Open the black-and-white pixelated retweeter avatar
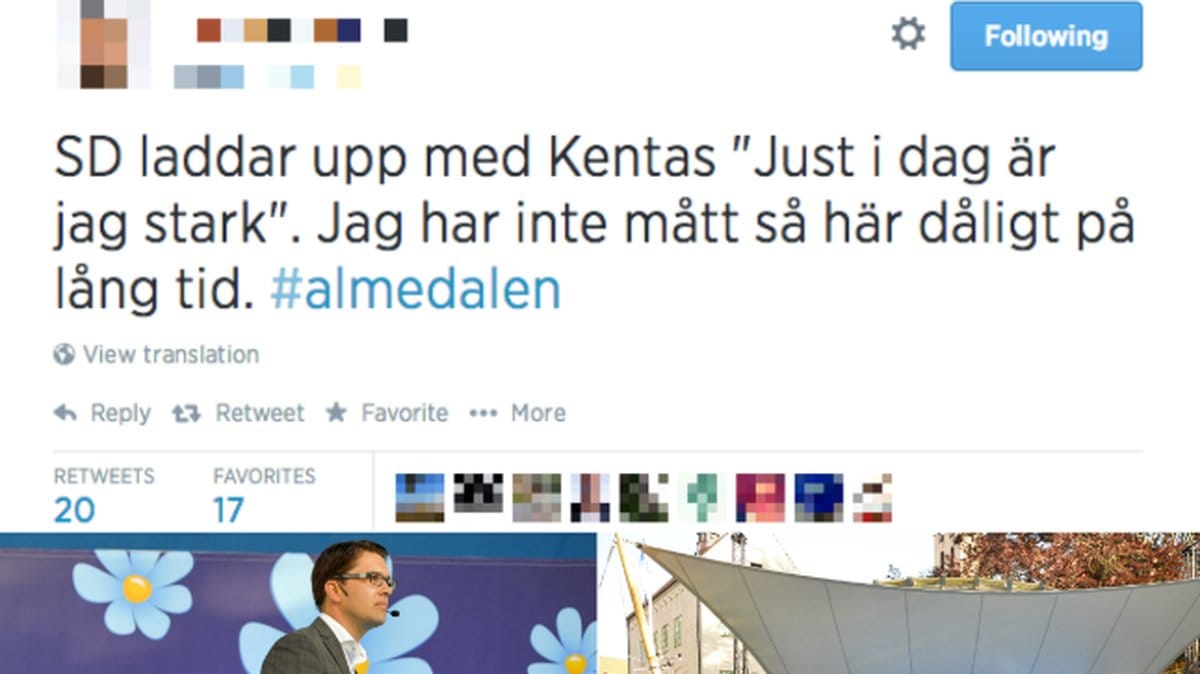This screenshot has height=674, width=1200. click(478, 494)
